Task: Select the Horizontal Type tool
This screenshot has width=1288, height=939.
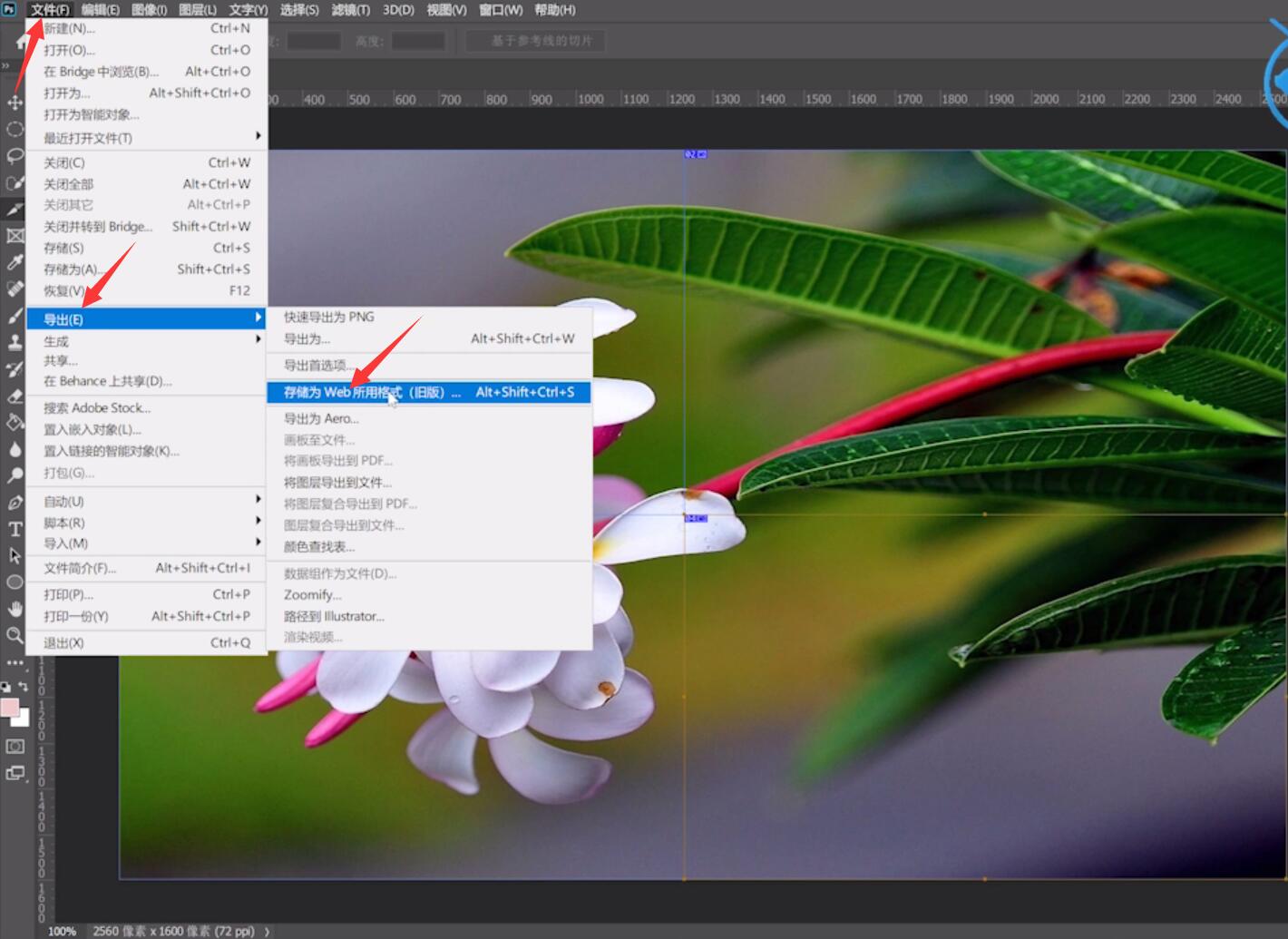Action: click(x=15, y=529)
